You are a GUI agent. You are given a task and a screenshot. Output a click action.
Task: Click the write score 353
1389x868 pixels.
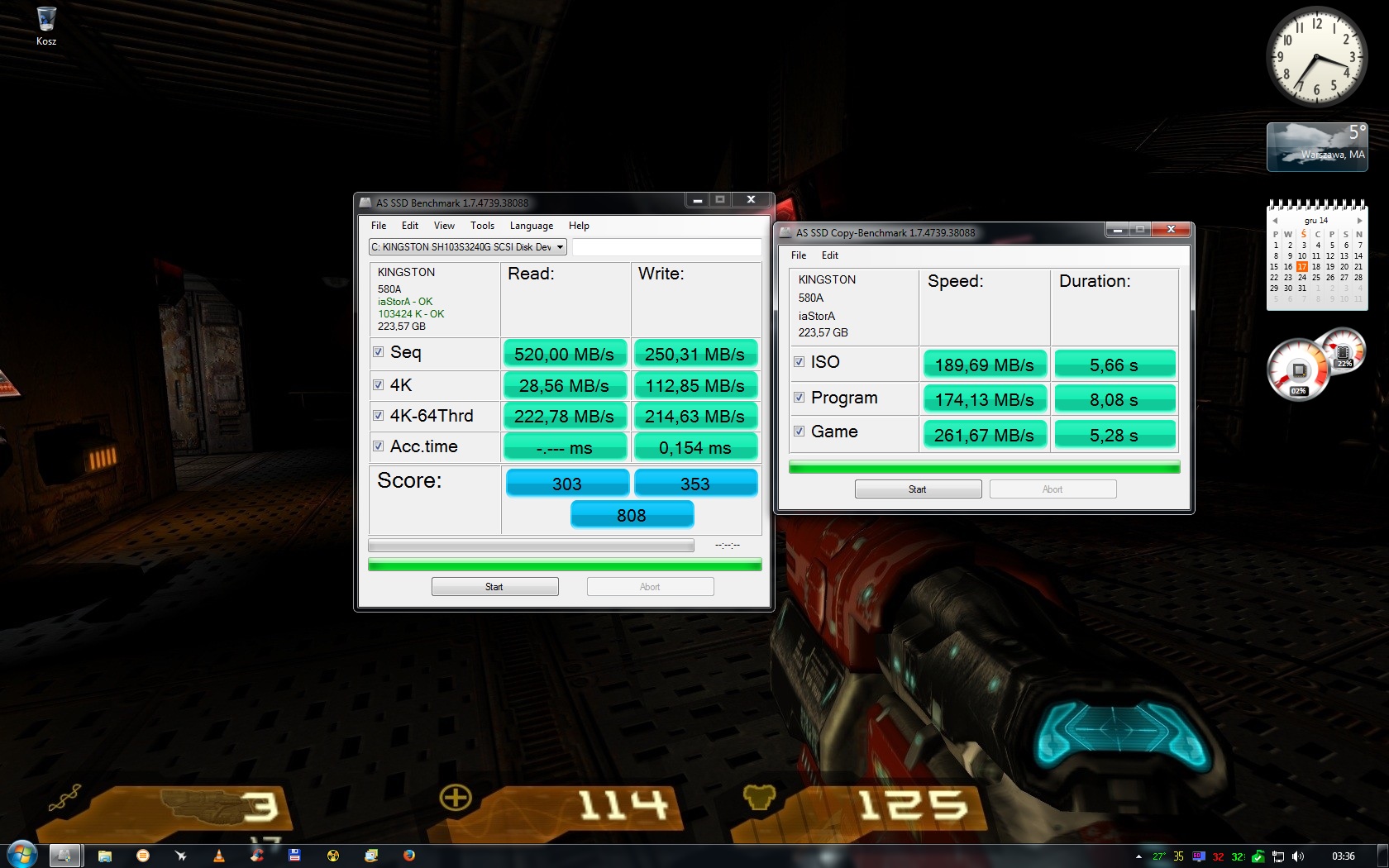click(695, 484)
